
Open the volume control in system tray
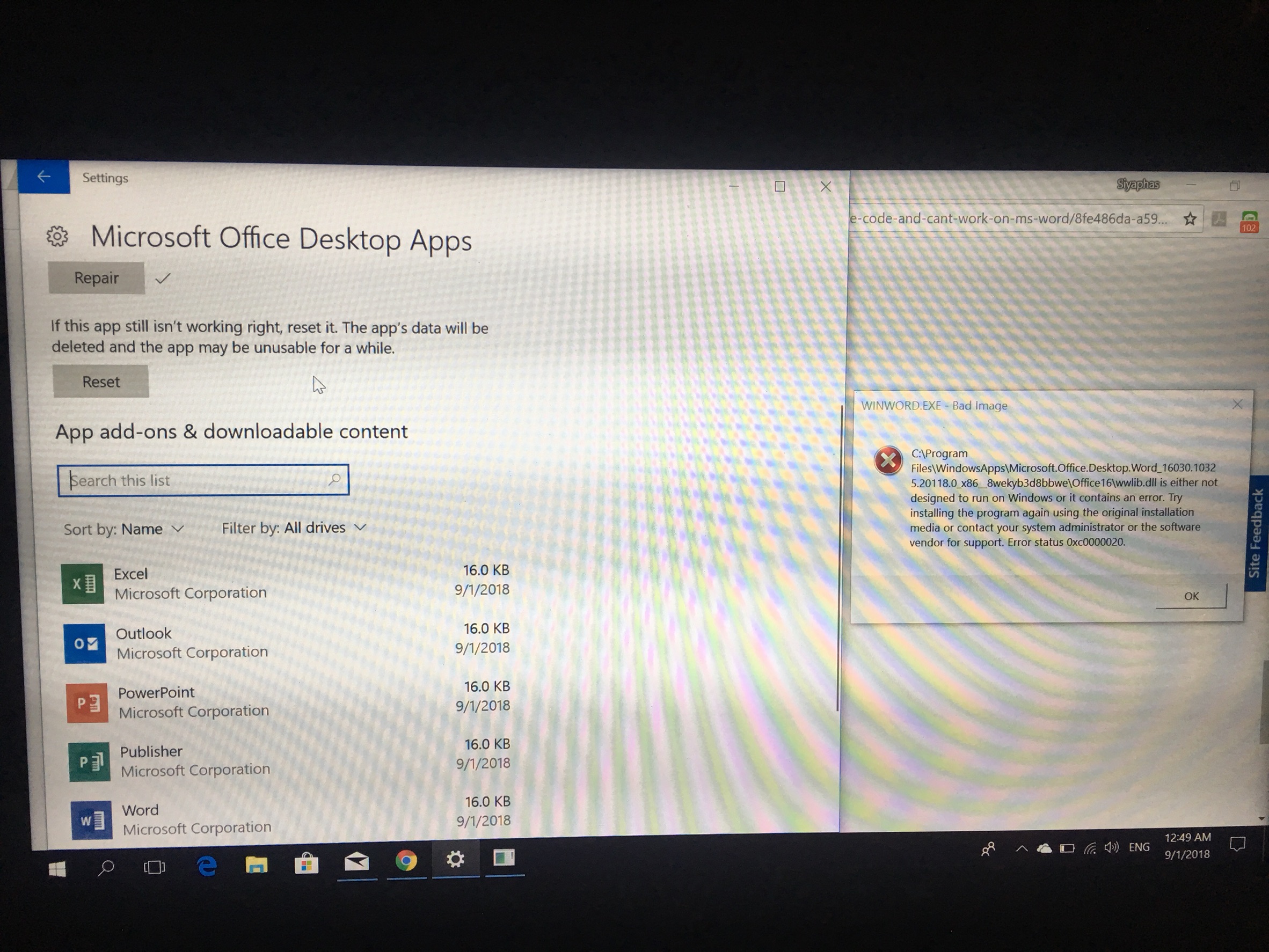pos(1111,847)
